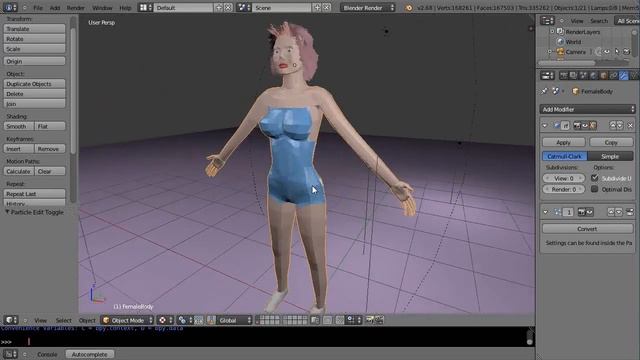The width and height of the screenshot is (640, 360).
Task: Click the Rotate transform button
Action: coord(34,39)
